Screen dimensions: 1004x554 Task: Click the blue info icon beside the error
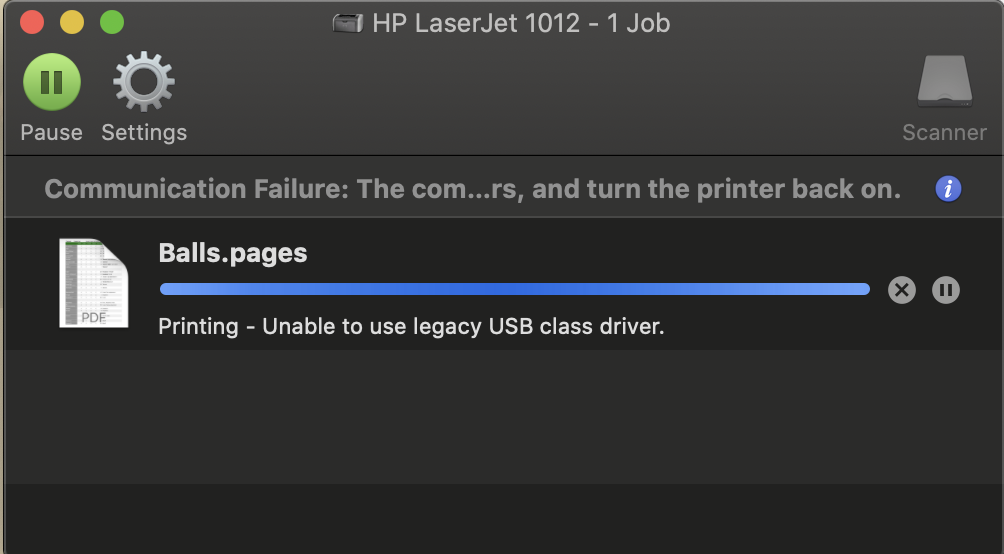click(948, 189)
